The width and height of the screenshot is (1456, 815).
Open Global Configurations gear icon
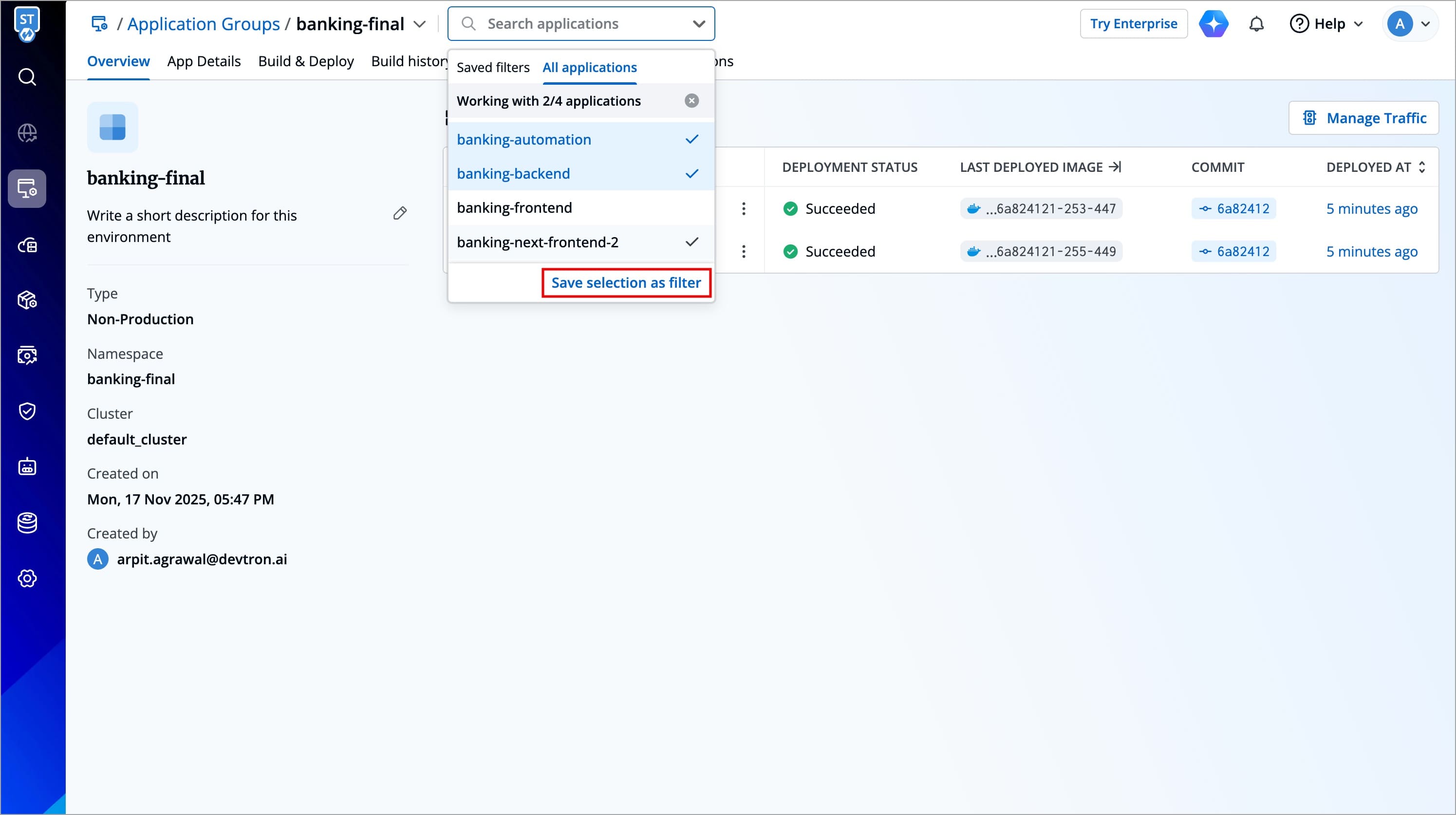[27, 578]
